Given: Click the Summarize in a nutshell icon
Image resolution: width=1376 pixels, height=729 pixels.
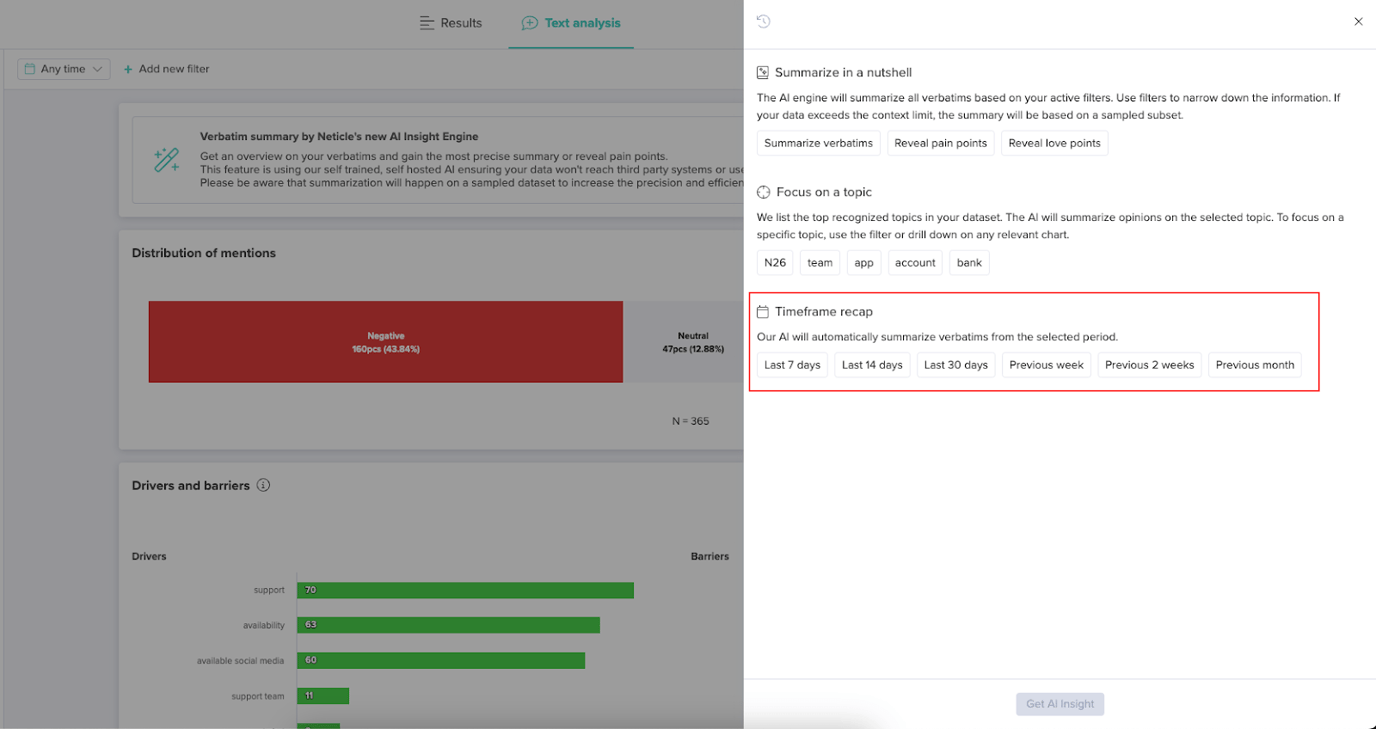Looking at the screenshot, I should [x=763, y=73].
